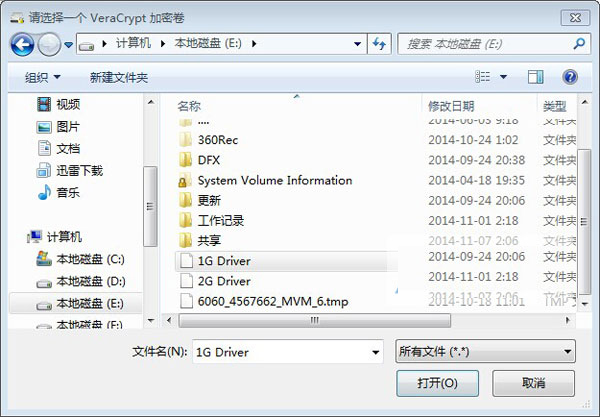
Task: Click the change view icon
Action: coord(483,77)
